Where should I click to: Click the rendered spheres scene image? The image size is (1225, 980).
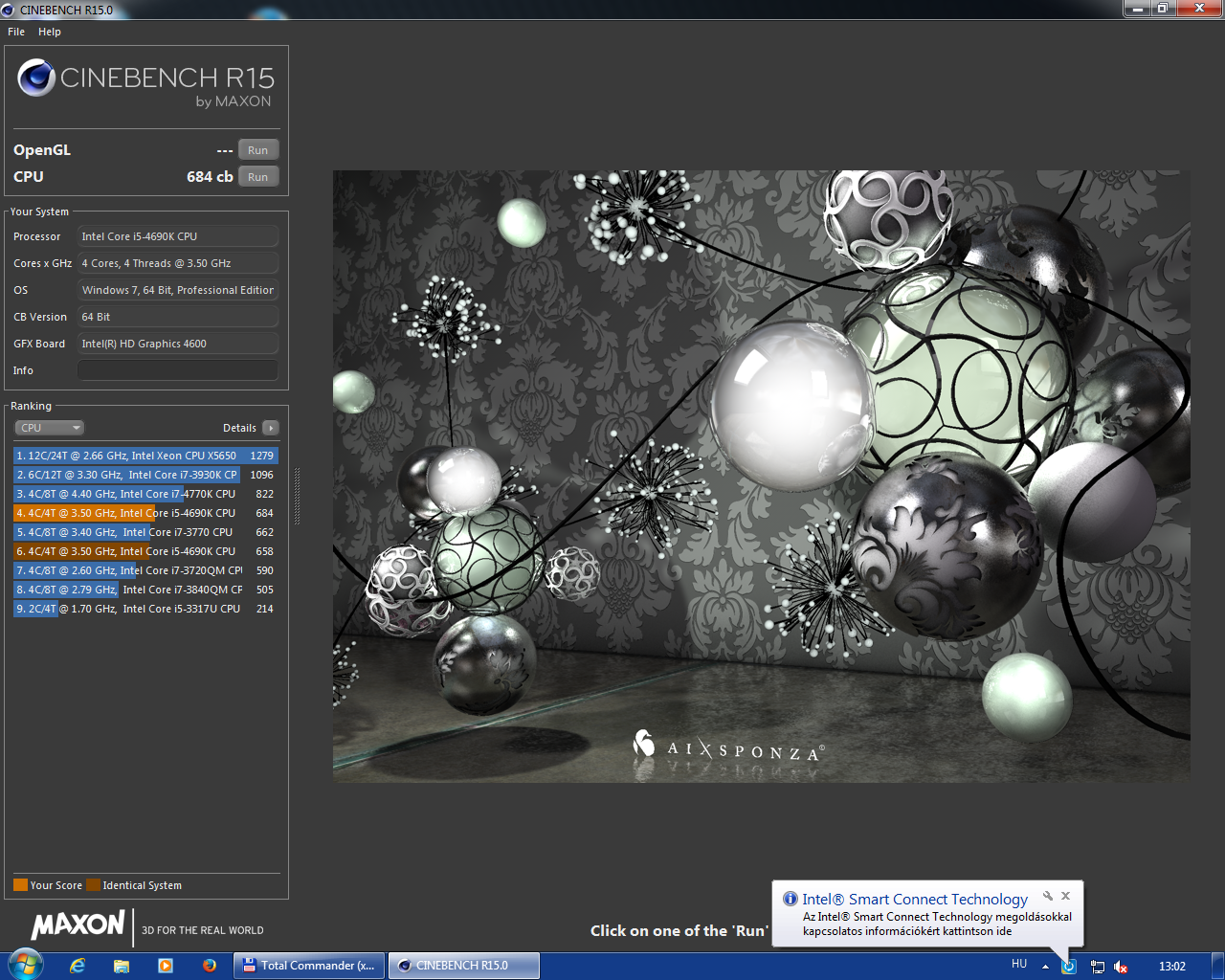[x=761, y=476]
